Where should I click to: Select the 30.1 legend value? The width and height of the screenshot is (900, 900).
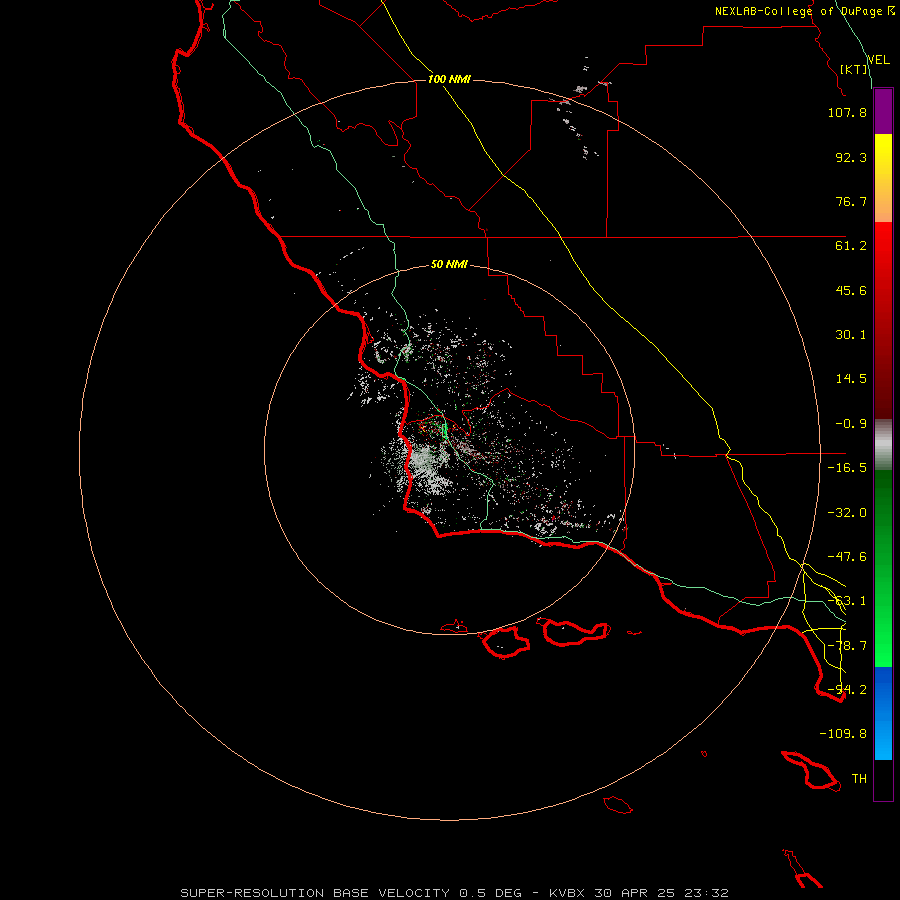851,335
